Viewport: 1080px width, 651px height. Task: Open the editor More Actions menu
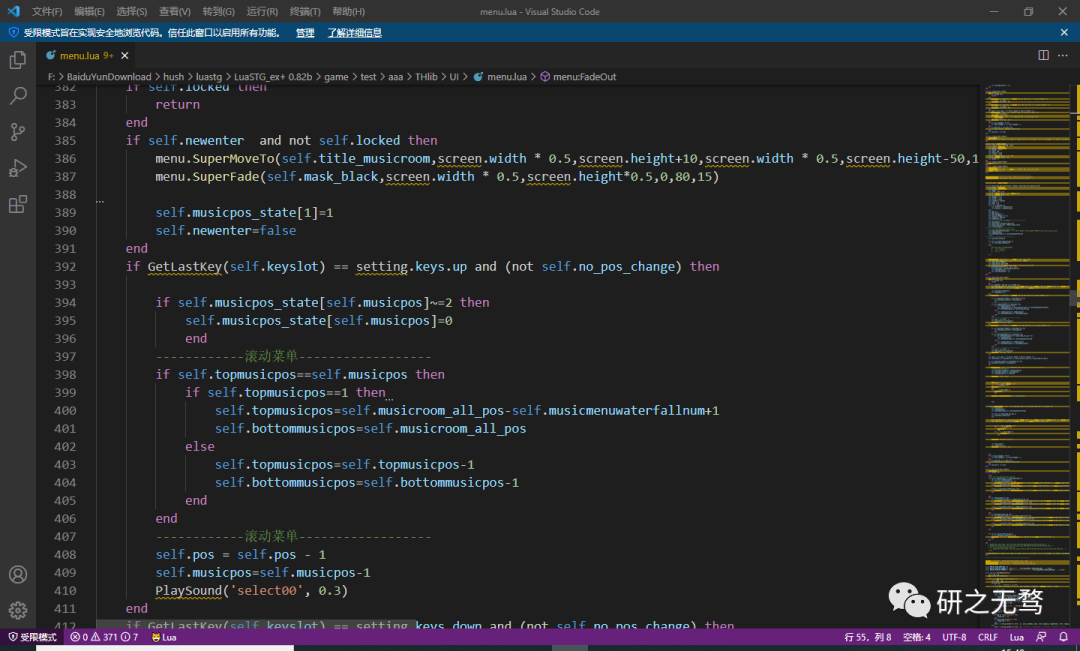[x=1063, y=55]
